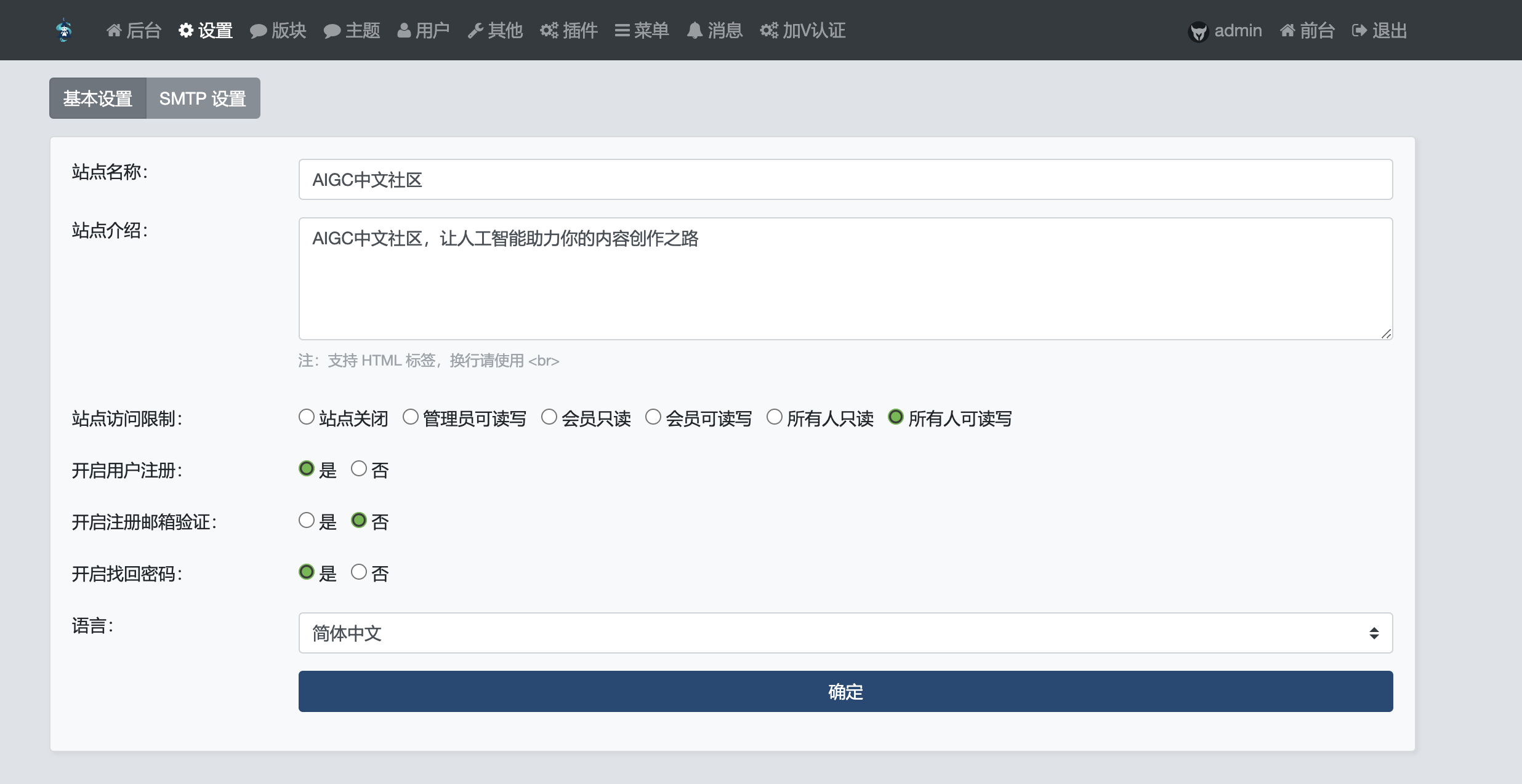1522x784 pixels.
Task: Switch to the 基本设置 tab
Action: (98, 98)
